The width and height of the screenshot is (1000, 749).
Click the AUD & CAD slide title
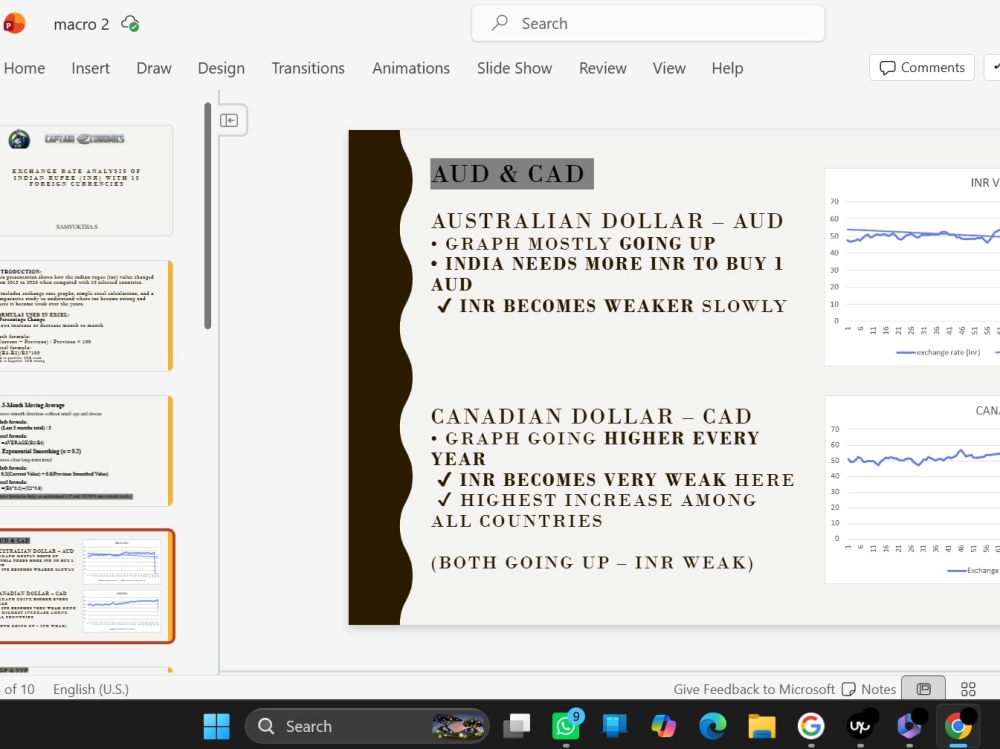click(x=511, y=174)
